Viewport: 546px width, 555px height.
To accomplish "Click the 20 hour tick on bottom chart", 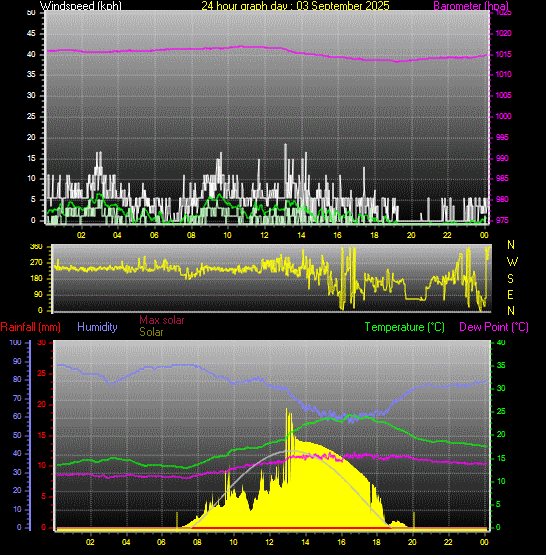I will [412, 542].
